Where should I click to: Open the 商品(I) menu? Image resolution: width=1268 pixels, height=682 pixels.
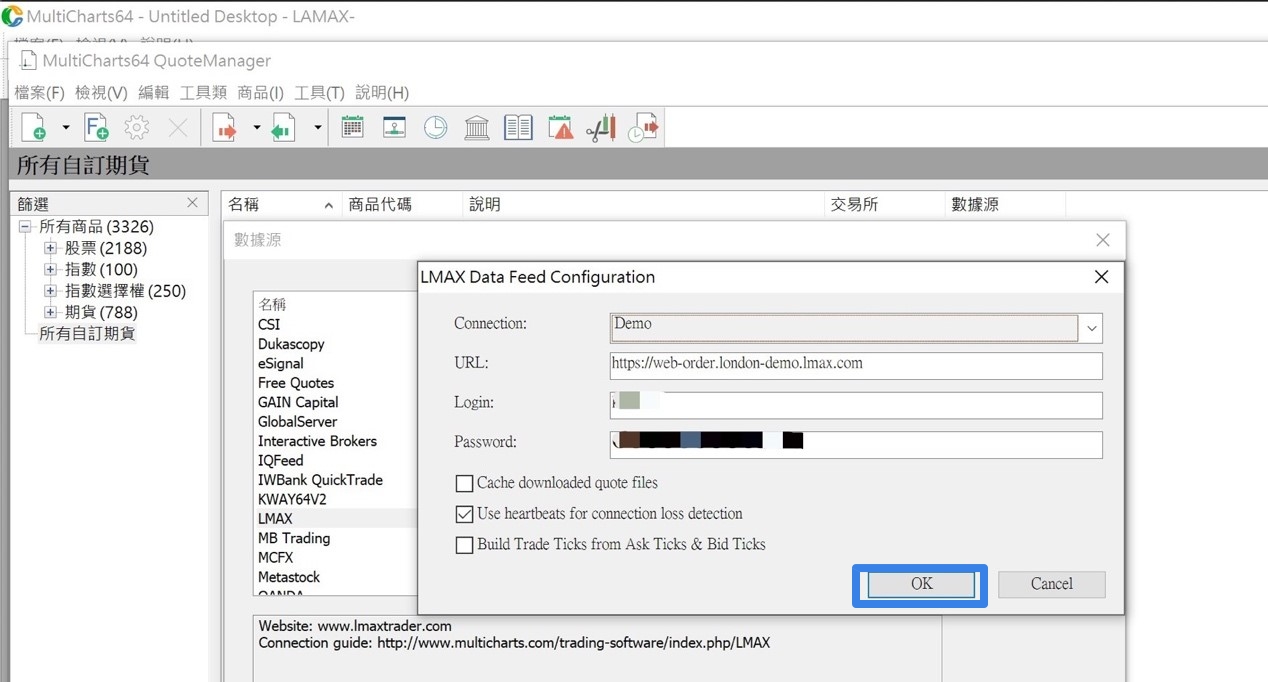click(261, 93)
